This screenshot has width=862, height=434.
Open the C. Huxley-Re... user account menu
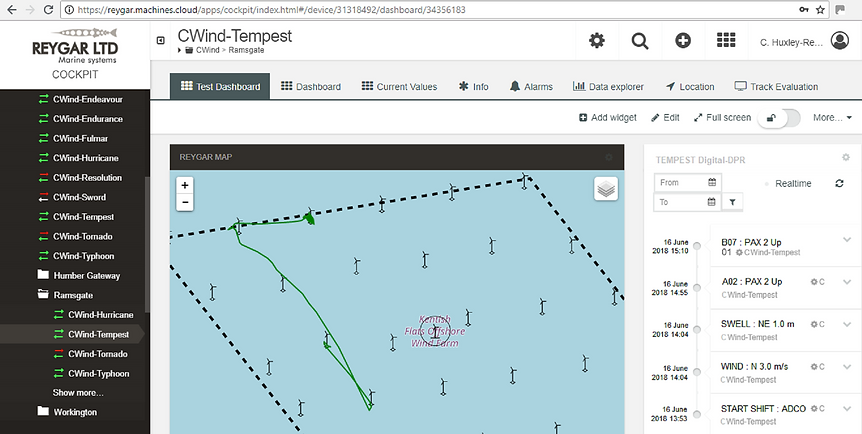coord(804,41)
